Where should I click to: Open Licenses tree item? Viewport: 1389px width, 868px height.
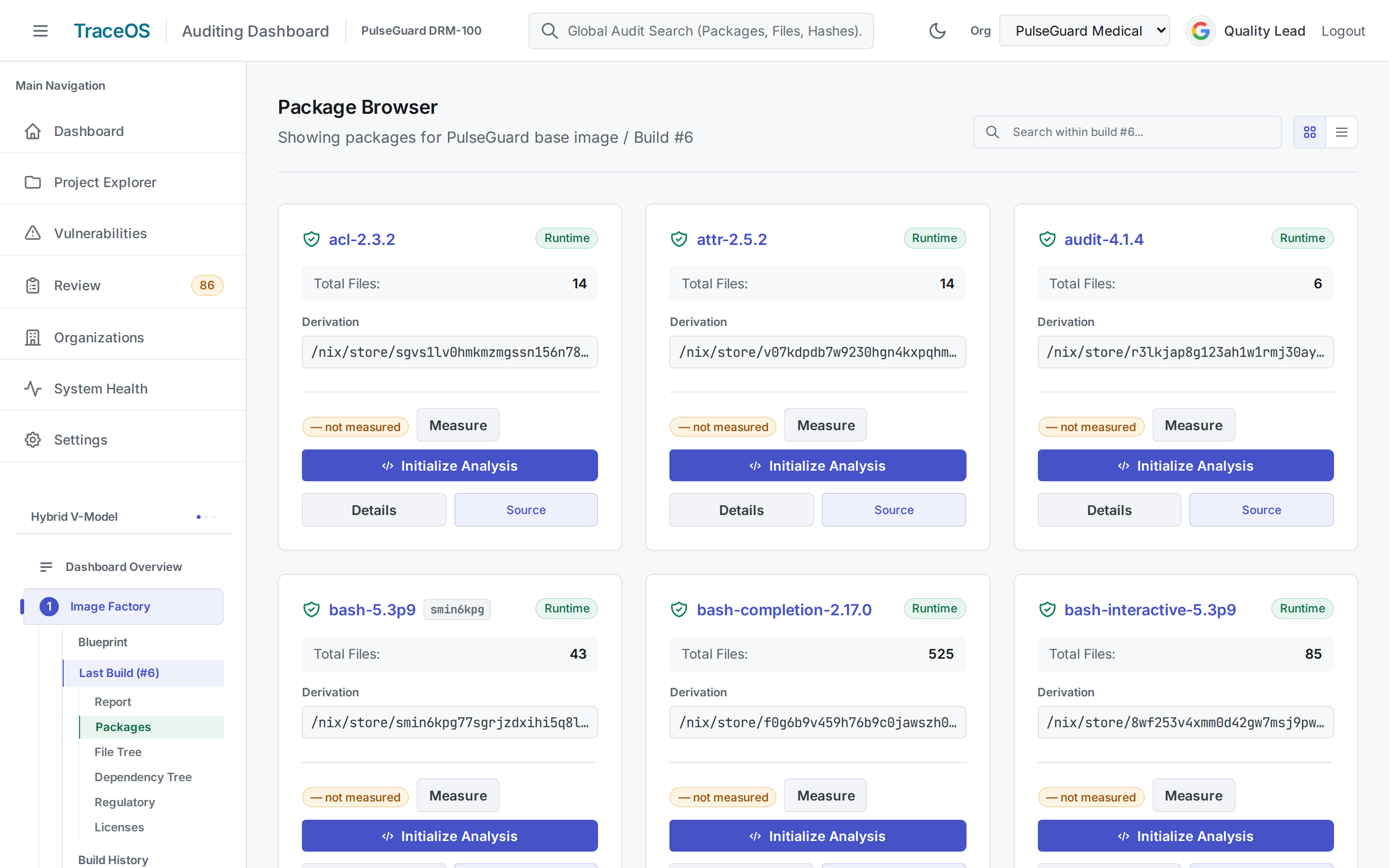tap(119, 827)
